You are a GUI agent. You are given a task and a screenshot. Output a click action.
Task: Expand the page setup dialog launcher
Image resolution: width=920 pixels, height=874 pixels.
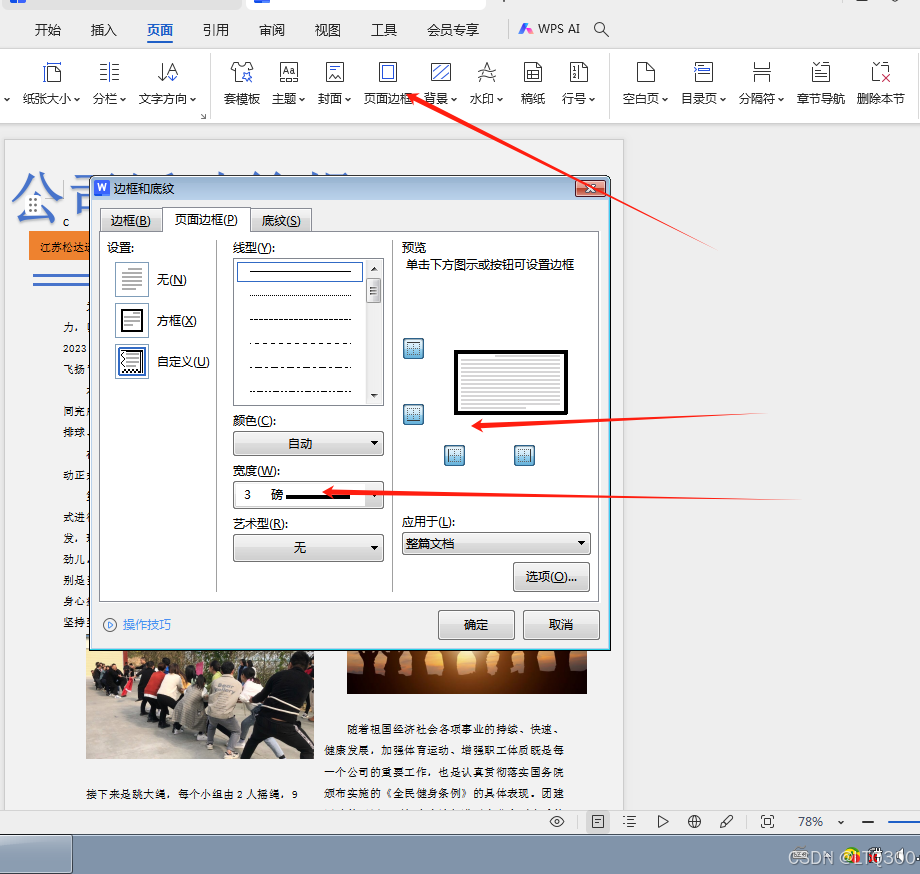click(x=204, y=116)
